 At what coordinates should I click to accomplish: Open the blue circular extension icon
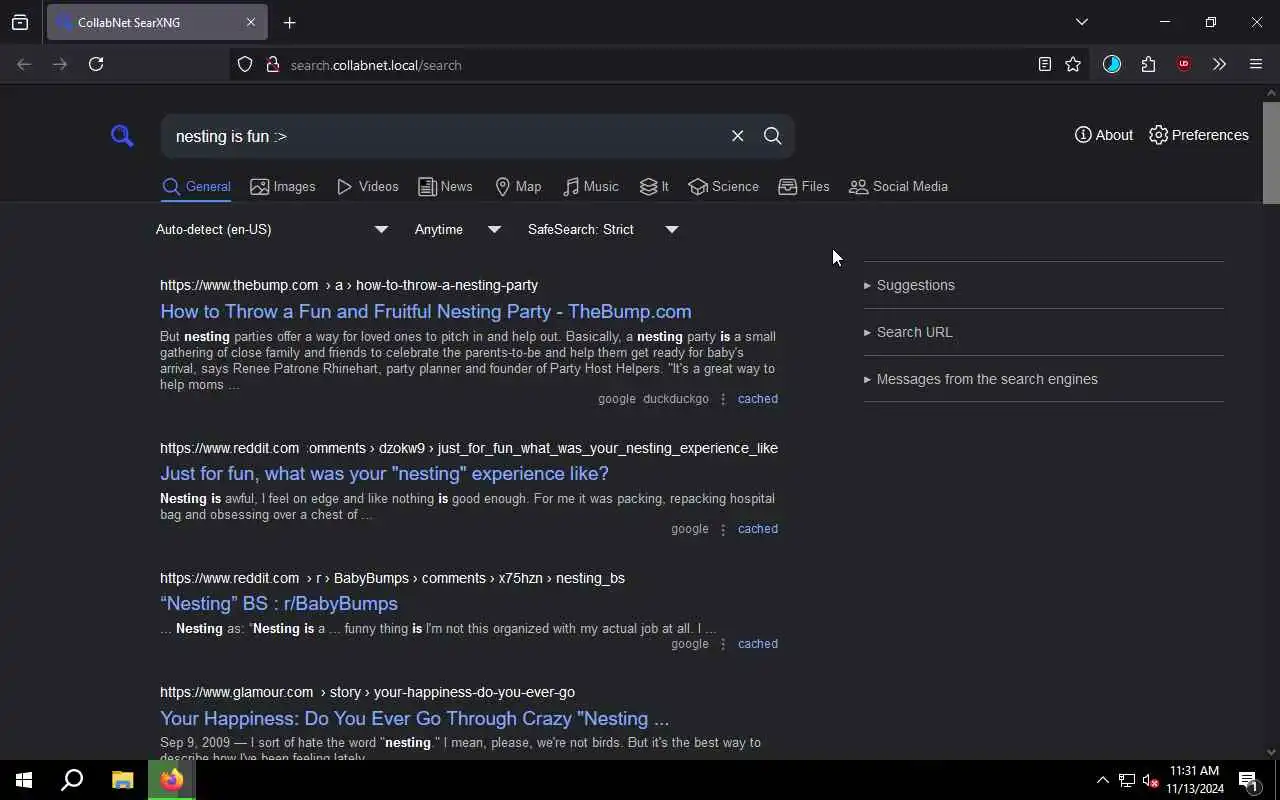coord(1112,64)
